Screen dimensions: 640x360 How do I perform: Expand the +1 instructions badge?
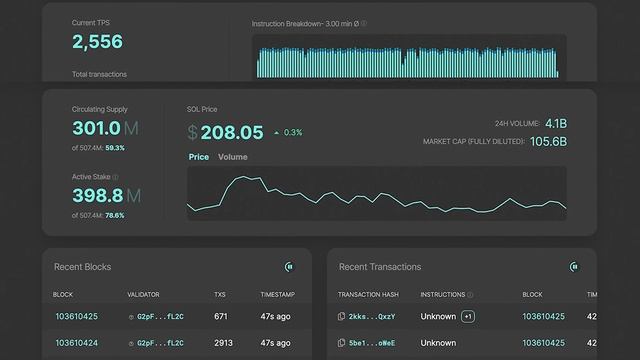click(468, 316)
